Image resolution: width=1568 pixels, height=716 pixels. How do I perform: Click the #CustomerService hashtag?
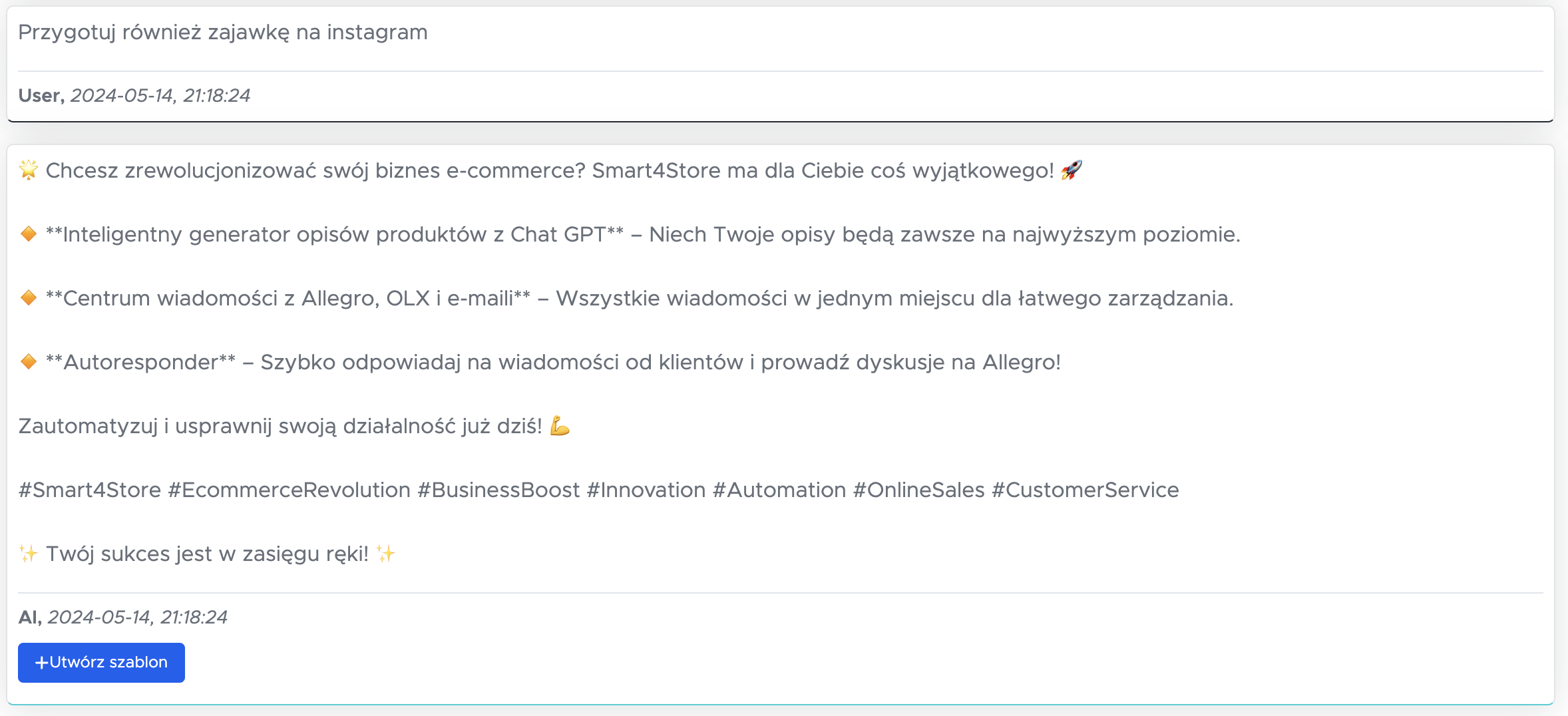pyautogui.click(x=1085, y=490)
